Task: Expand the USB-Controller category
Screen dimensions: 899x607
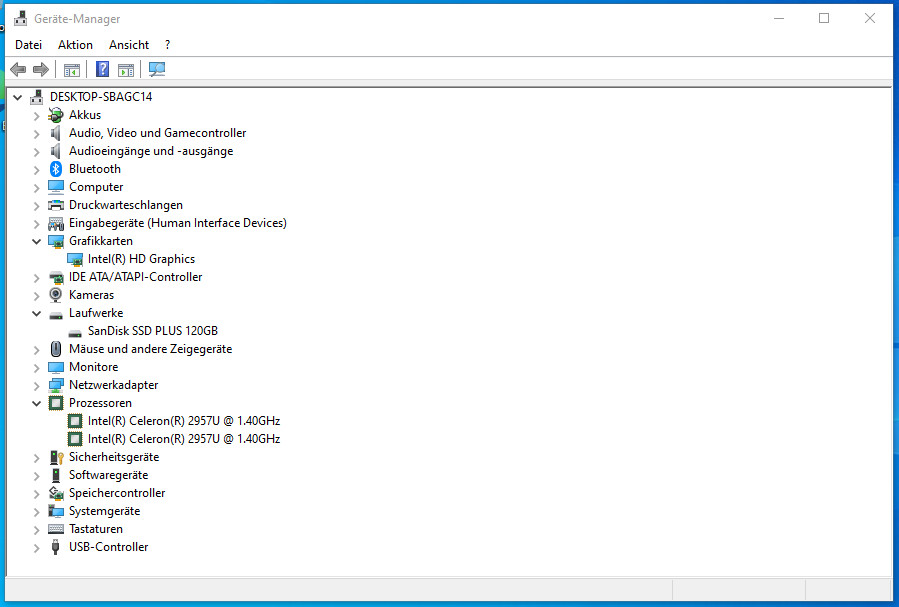Action: (37, 548)
